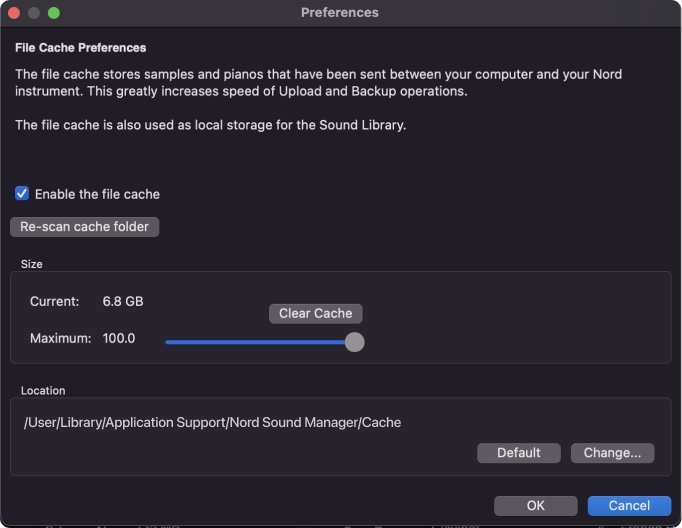The width and height of the screenshot is (682, 528).
Task: Click the Maximum: label
Action: (60, 338)
